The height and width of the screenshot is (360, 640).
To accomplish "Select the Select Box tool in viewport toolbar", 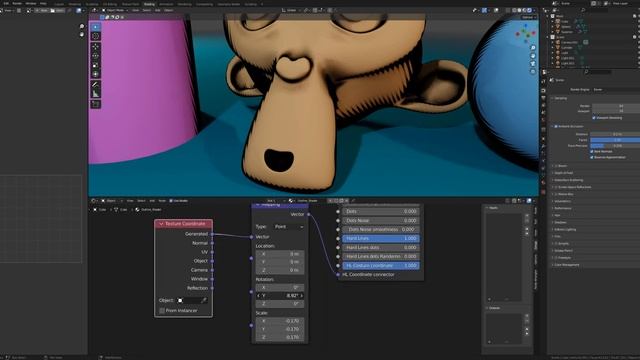I will (96, 27).
